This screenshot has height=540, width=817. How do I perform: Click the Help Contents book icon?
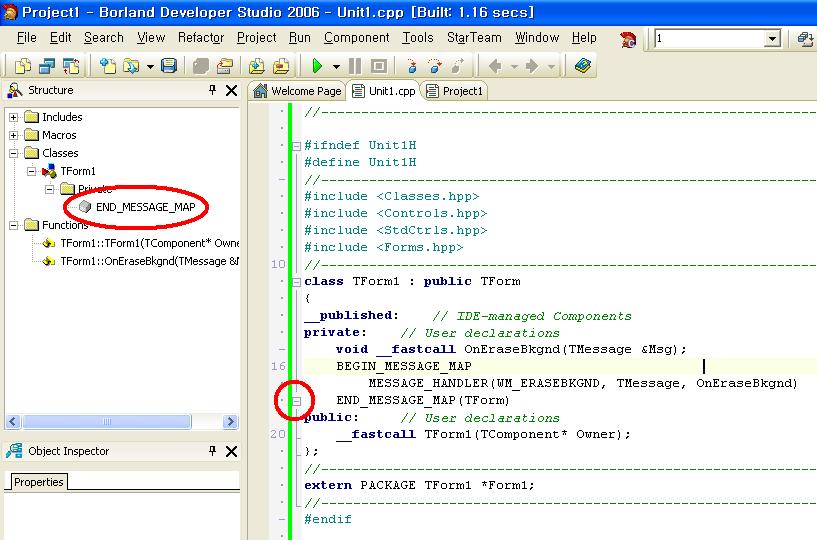click(583, 66)
